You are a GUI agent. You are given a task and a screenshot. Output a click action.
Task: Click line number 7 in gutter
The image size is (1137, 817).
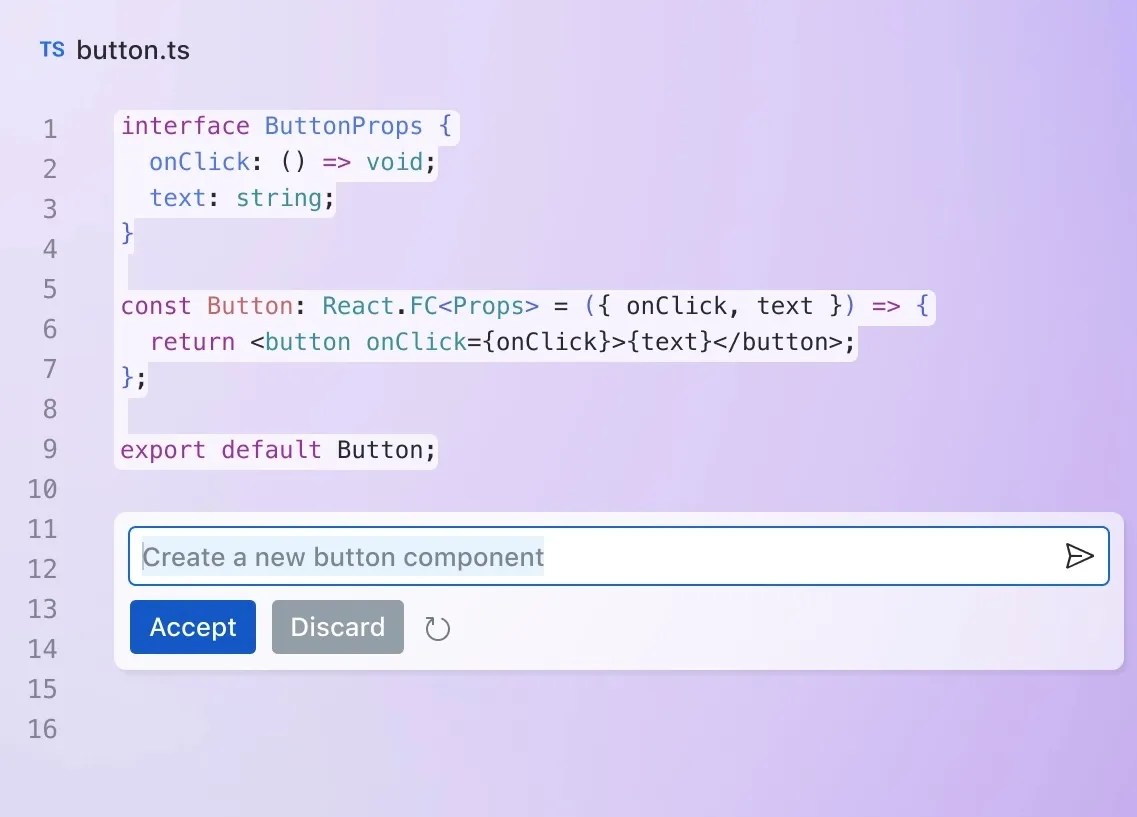pos(49,369)
